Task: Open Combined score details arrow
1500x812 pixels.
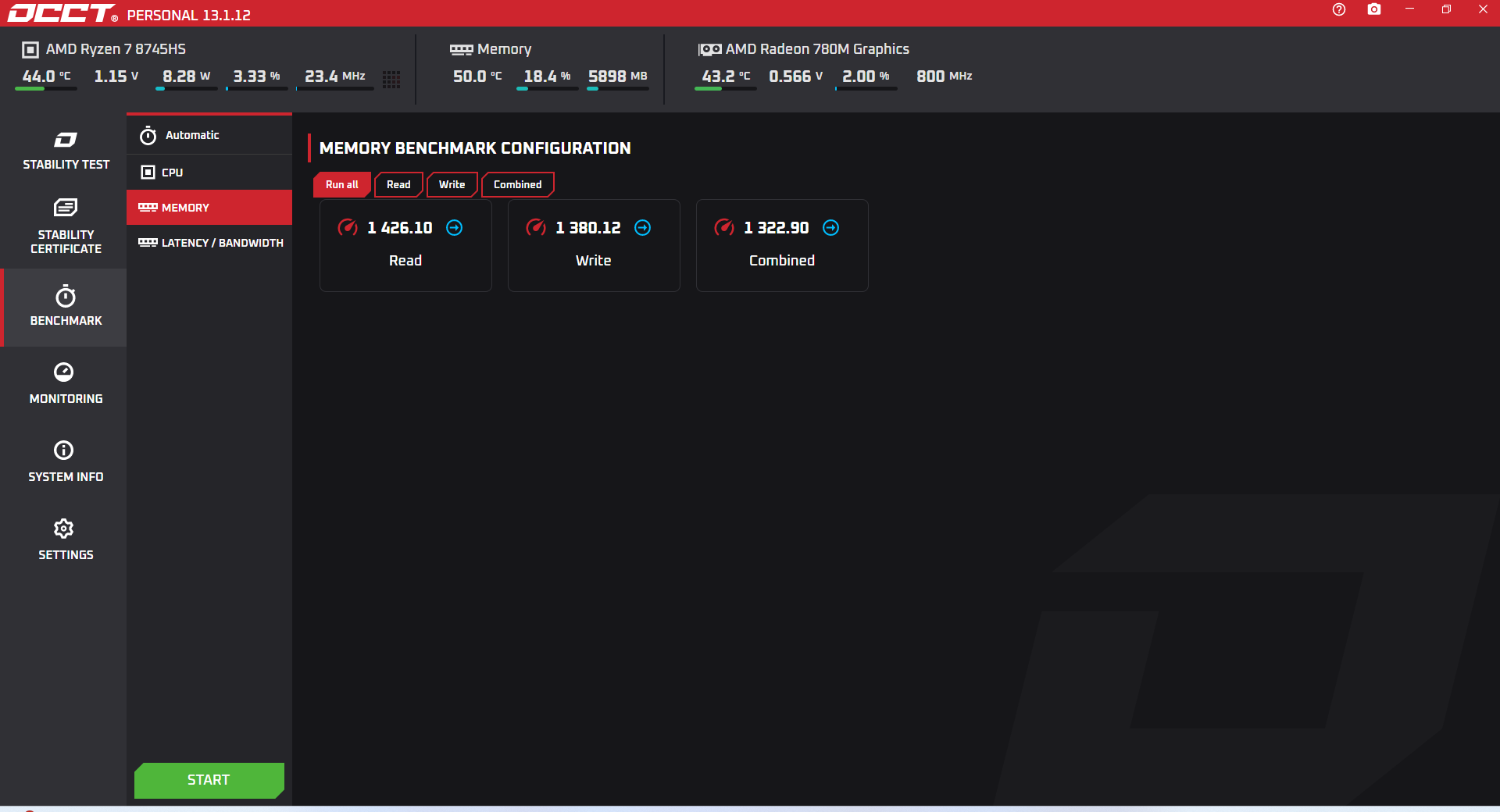Action: click(x=830, y=227)
